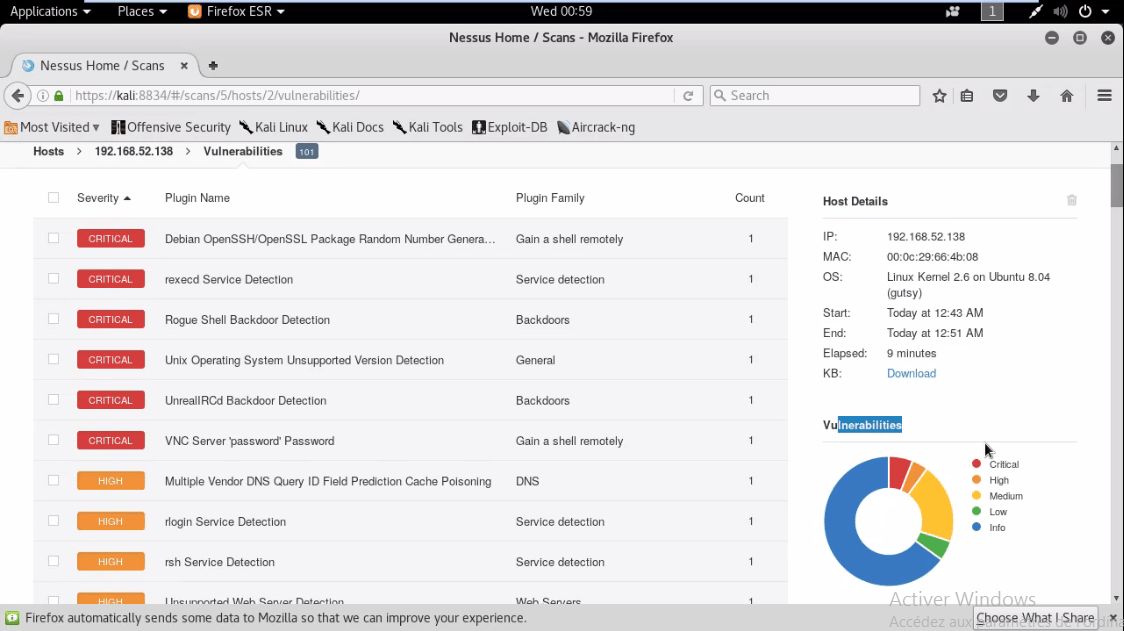This screenshot has height=631, width=1124.
Task: Click the green padlock security icon
Action: click(x=59, y=95)
